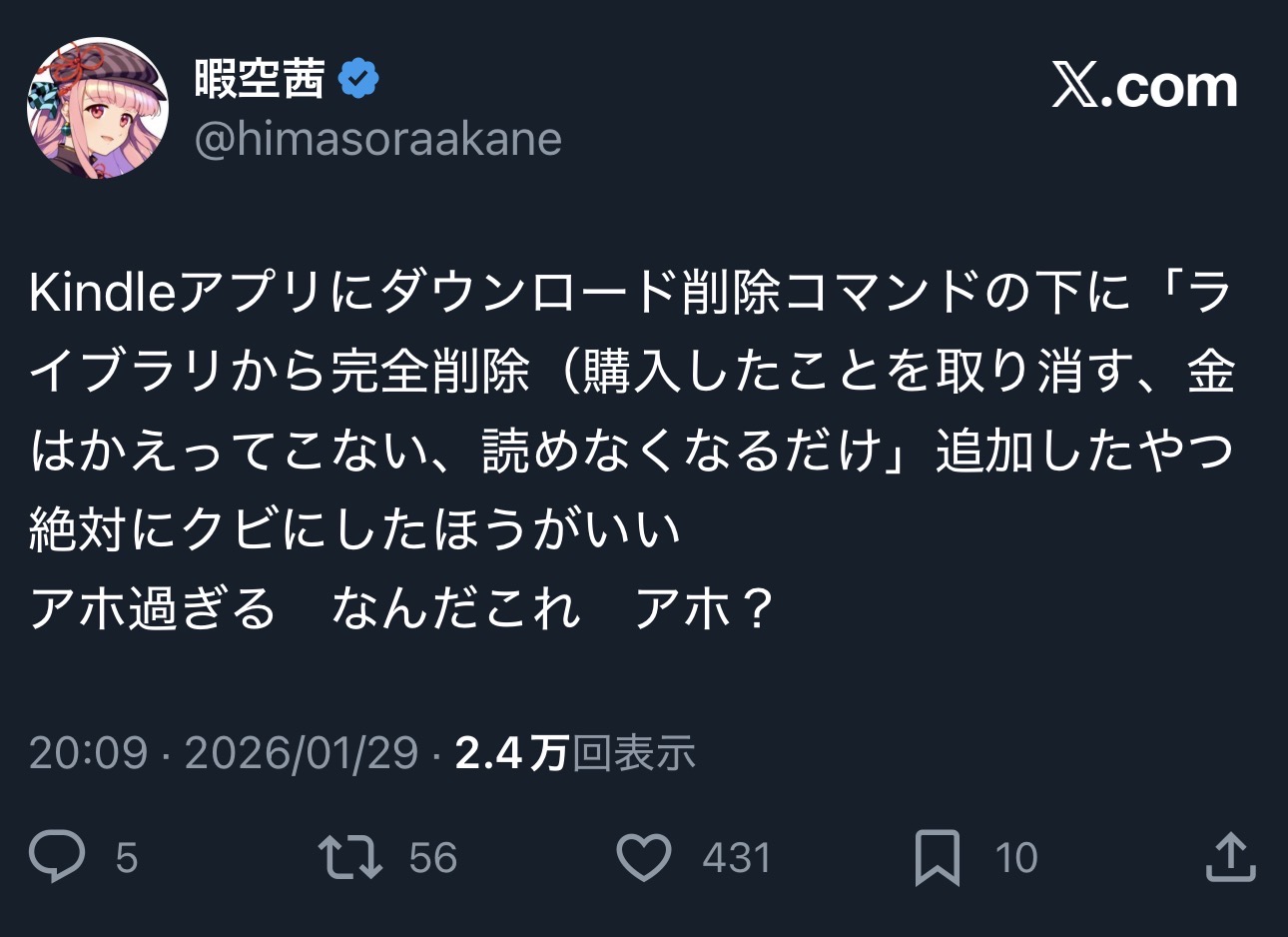Open the profile via display name 暇空茜
This screenshot has height=937, width=1288.
260,79
